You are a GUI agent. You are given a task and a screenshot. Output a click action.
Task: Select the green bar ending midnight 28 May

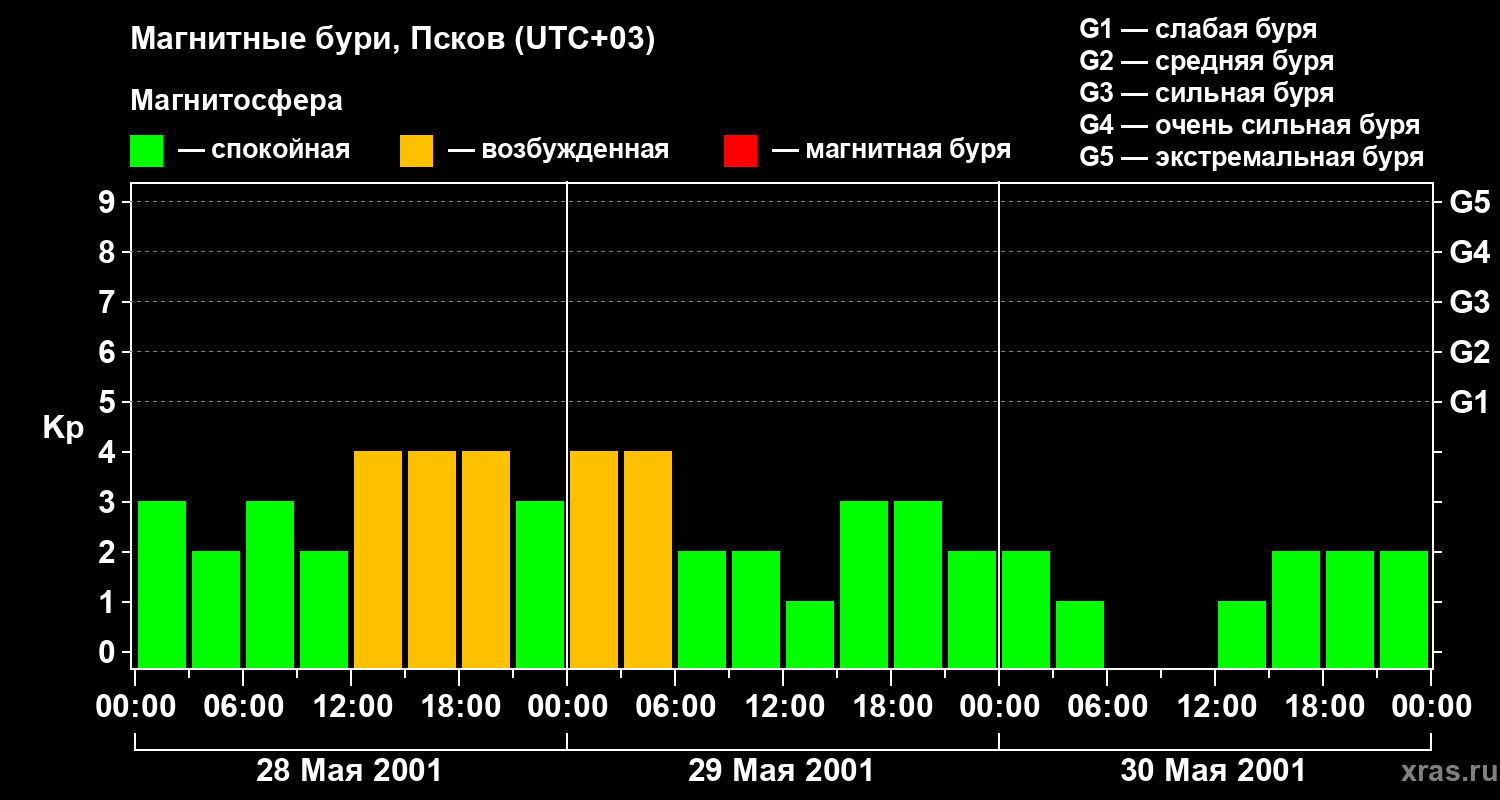(540, 584)
